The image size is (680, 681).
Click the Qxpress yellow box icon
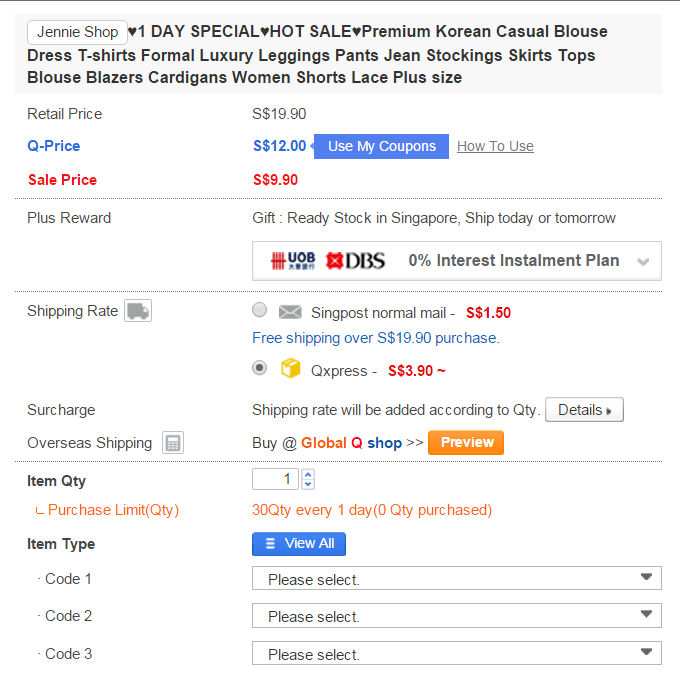(291, 369)
